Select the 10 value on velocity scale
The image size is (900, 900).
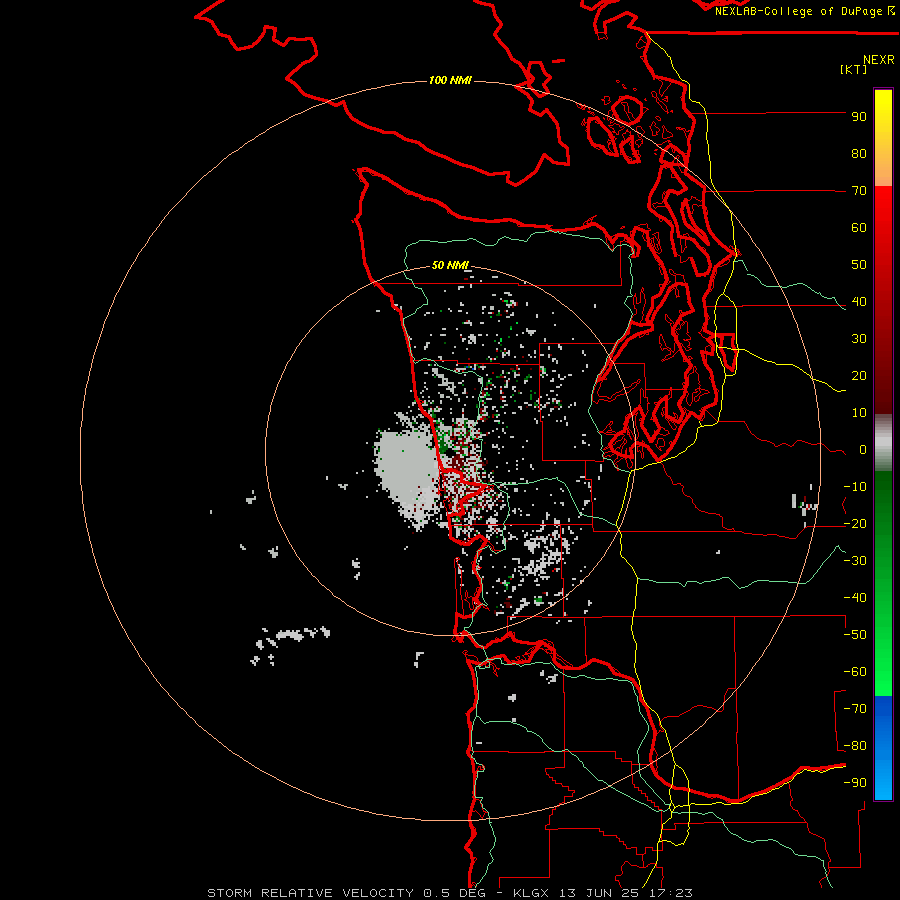859,413
